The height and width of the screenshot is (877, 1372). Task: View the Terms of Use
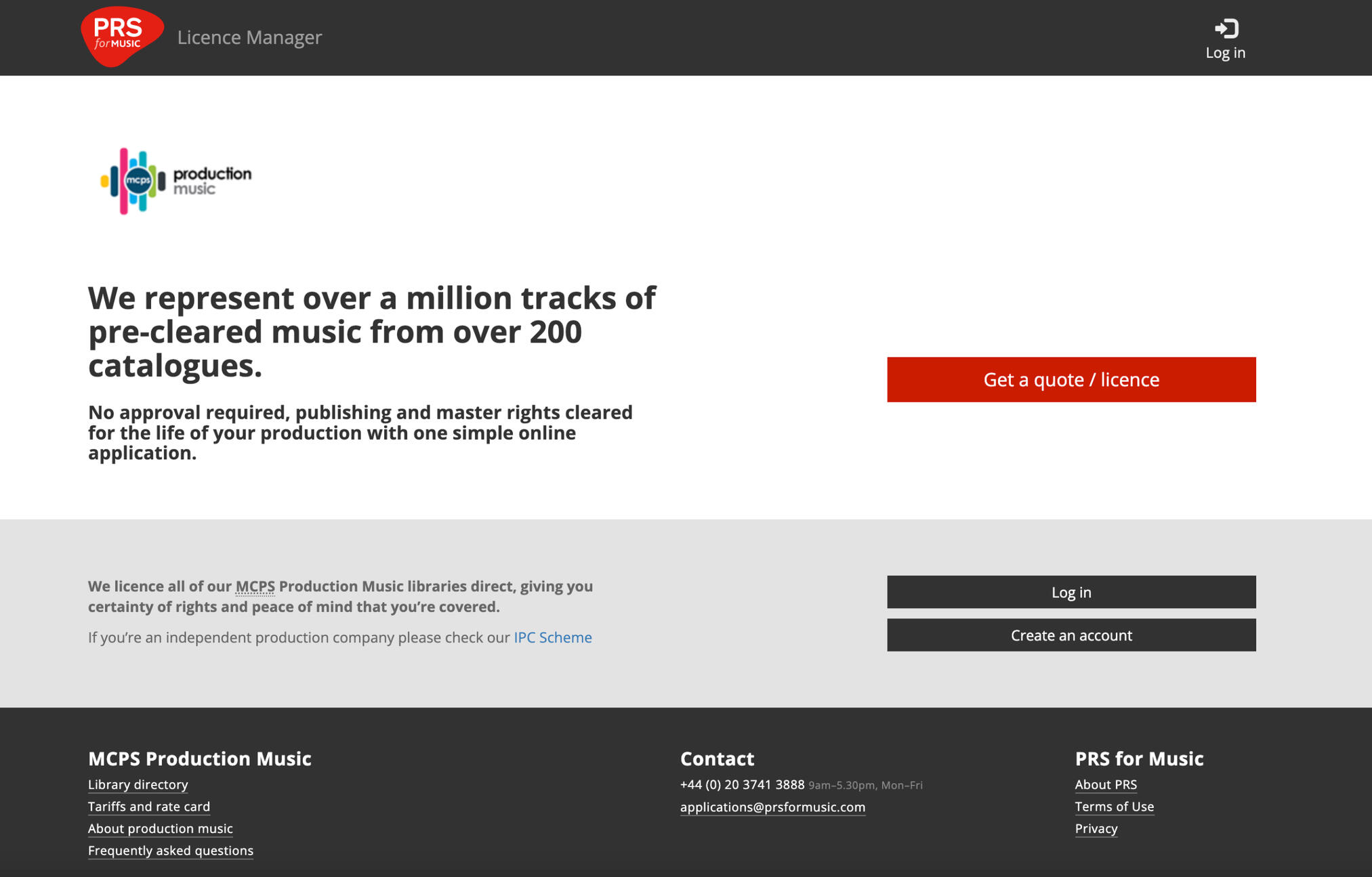point(1114,807)
